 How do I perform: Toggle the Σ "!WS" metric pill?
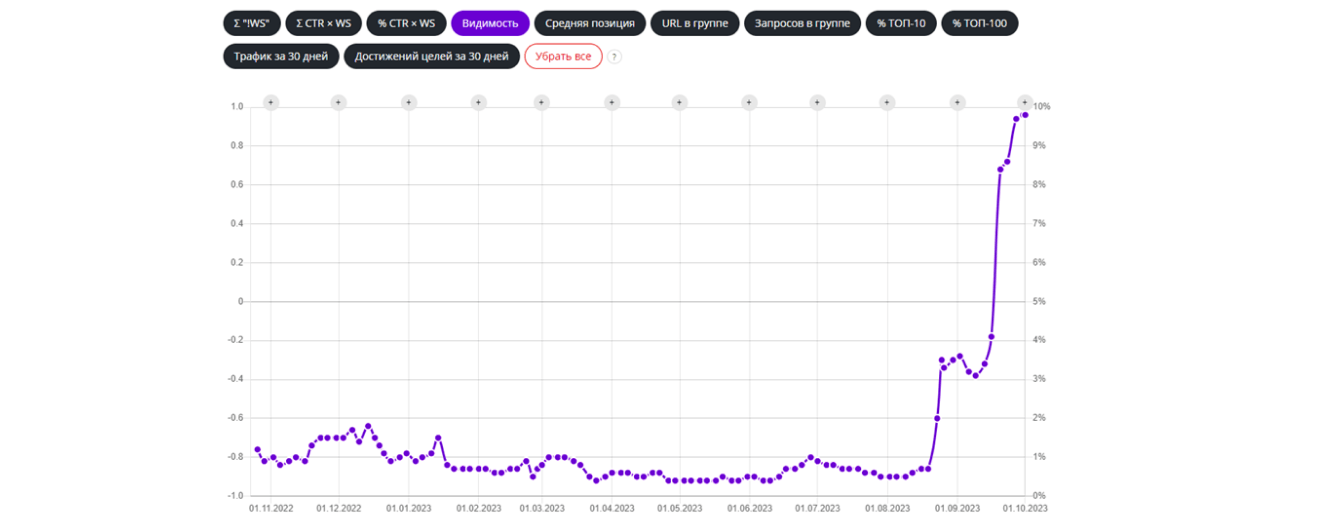[252, 23]
